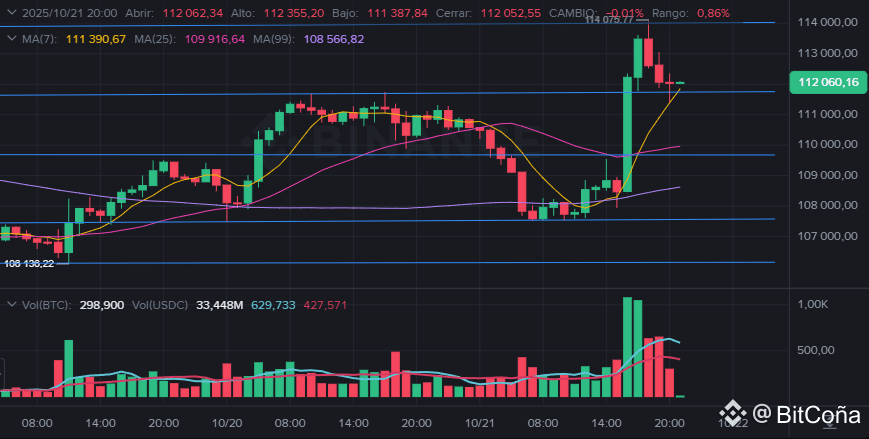Collapse the MA indicator legend chevron
Image resolution: width=869 pixels, height=439 pixels.
pyautogui.click(x=11, y=39)
